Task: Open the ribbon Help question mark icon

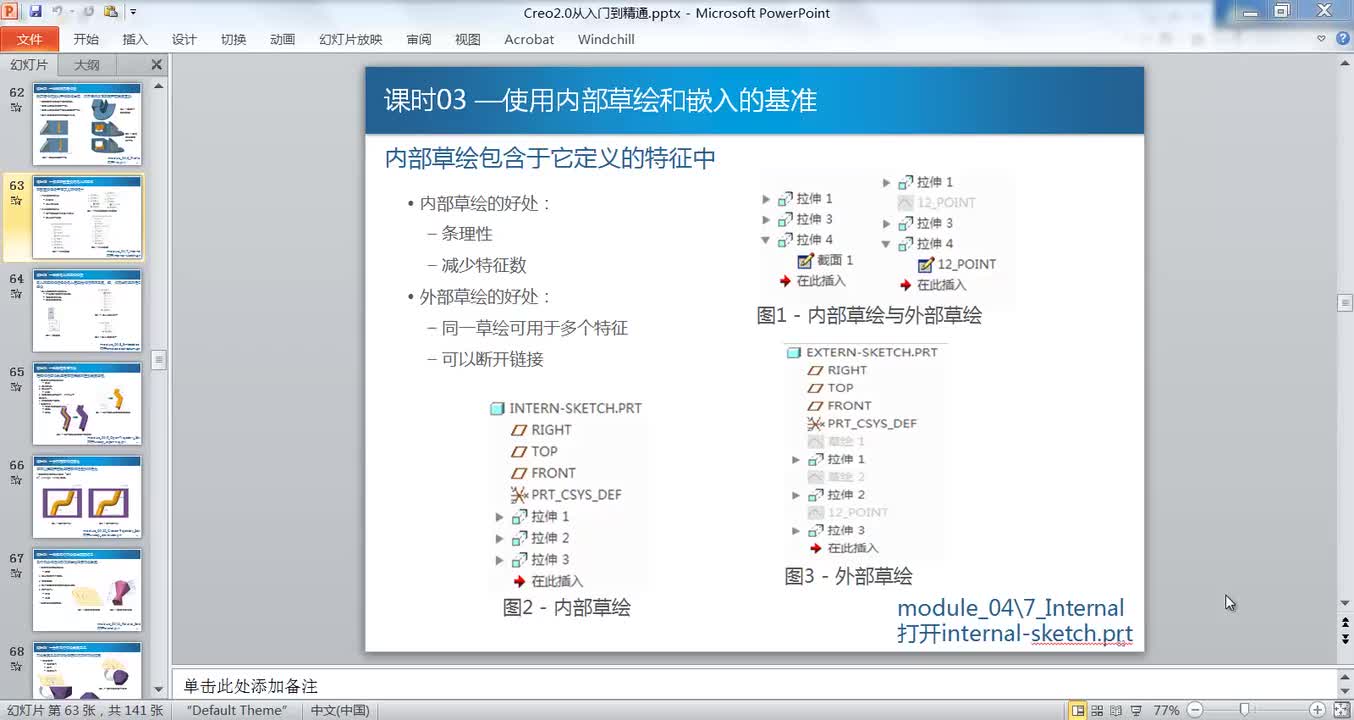Action: (x=1341, y=39)
